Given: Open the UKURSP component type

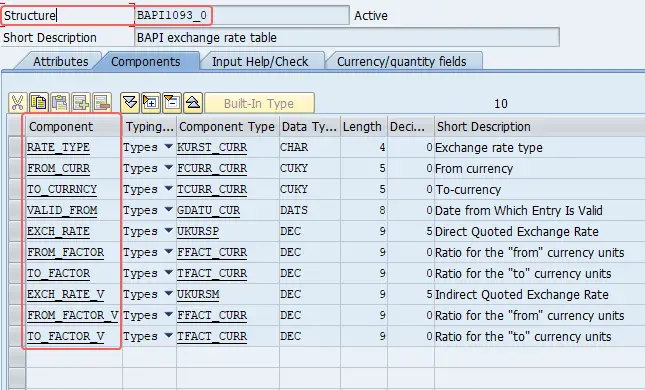Looking at the screenshot, I should click(x=198, y=231).
